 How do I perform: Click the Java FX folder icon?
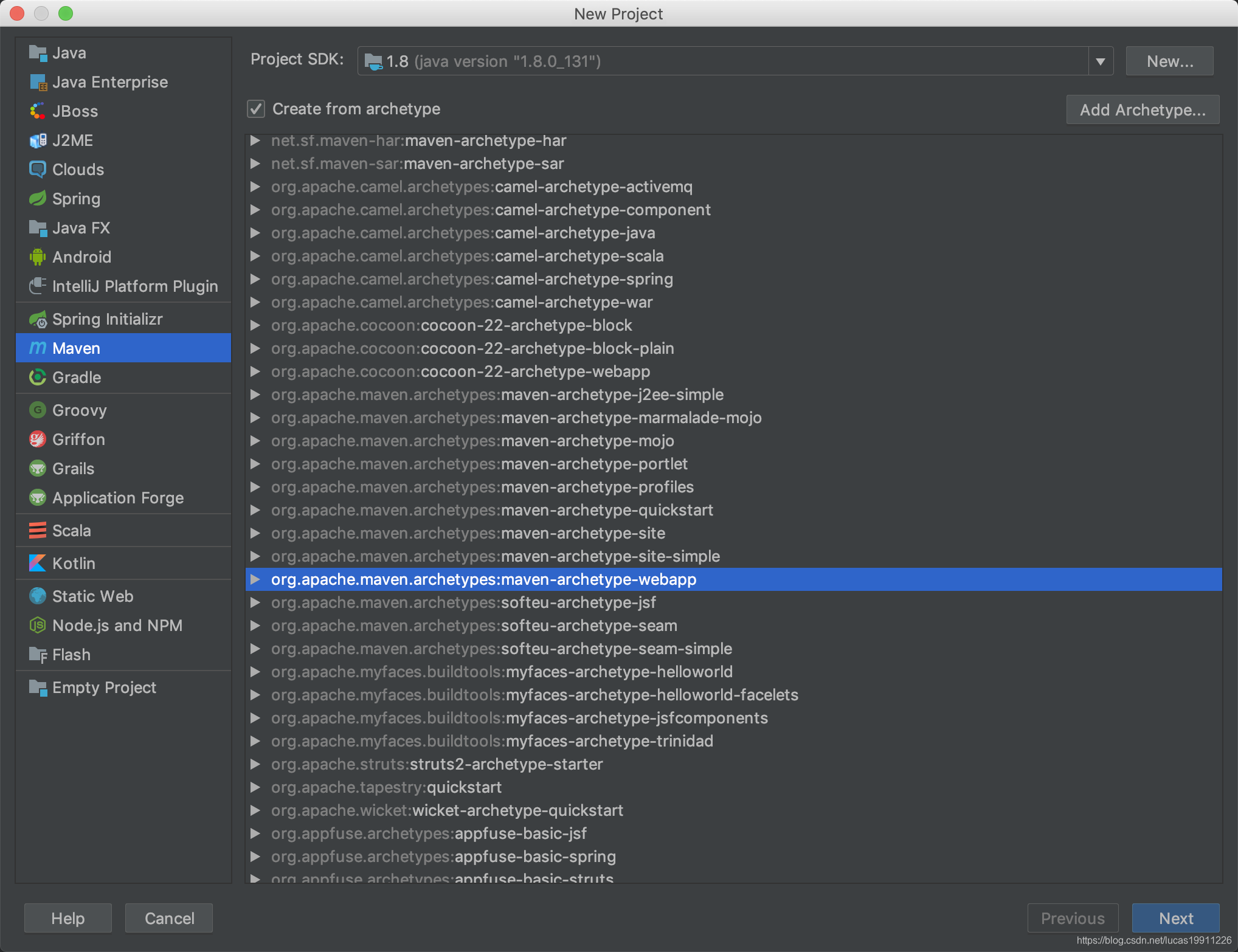[x=38, y=229]
